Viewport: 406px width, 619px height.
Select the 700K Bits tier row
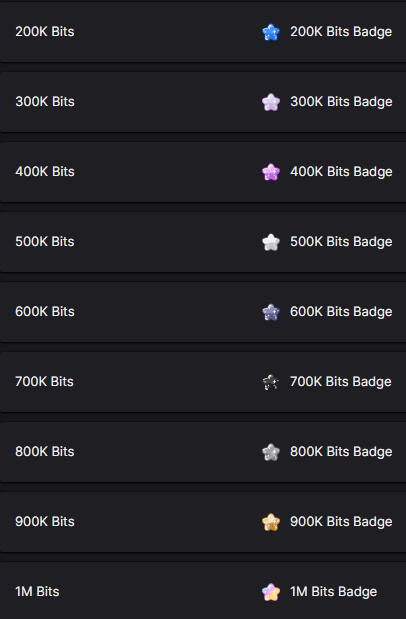pyautogui.click(x=203, y=382)
